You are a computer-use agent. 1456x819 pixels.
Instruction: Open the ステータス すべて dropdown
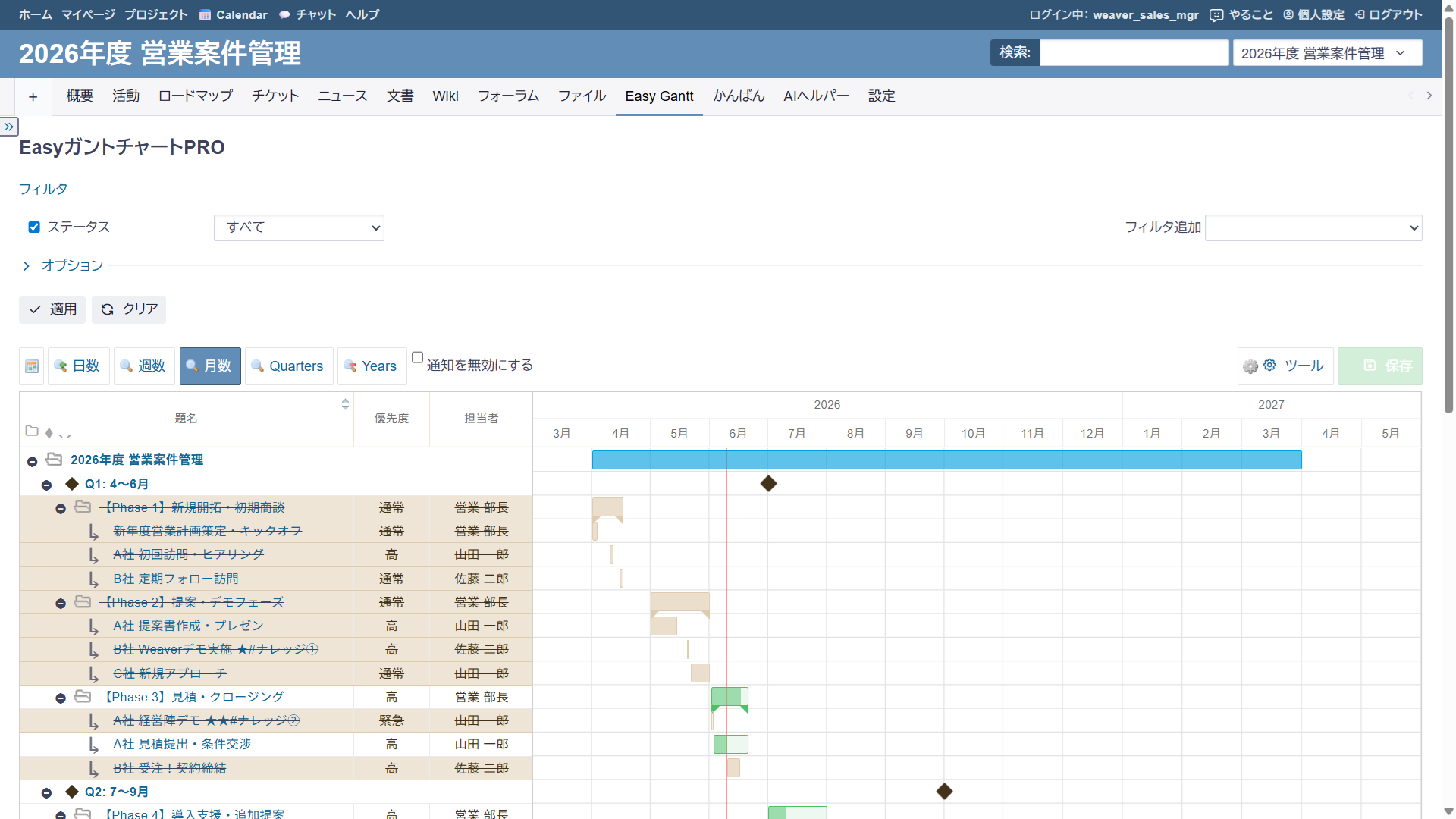299,227
